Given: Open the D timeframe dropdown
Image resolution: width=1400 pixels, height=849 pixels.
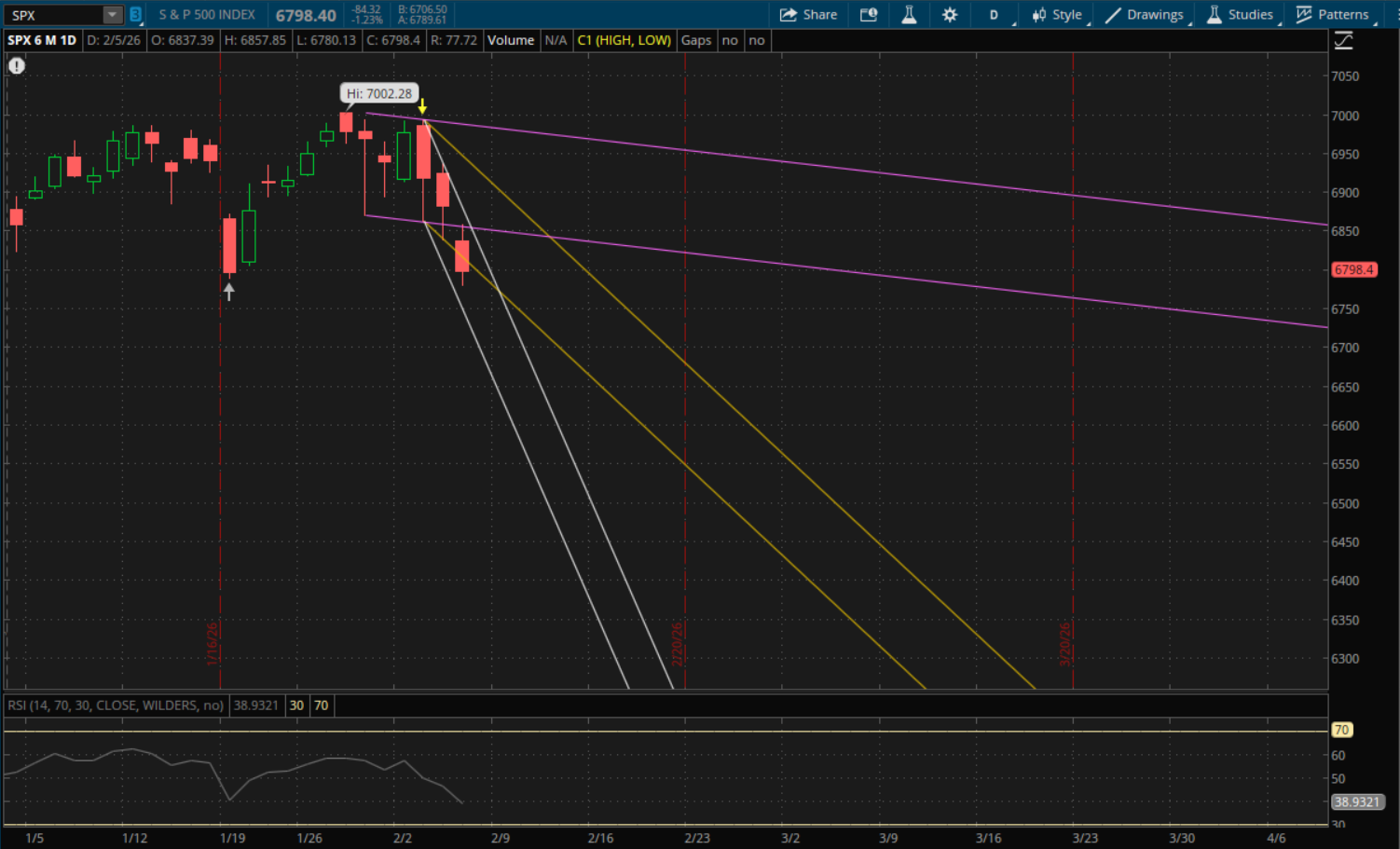Looking at the screenshot, I should 994,15.
